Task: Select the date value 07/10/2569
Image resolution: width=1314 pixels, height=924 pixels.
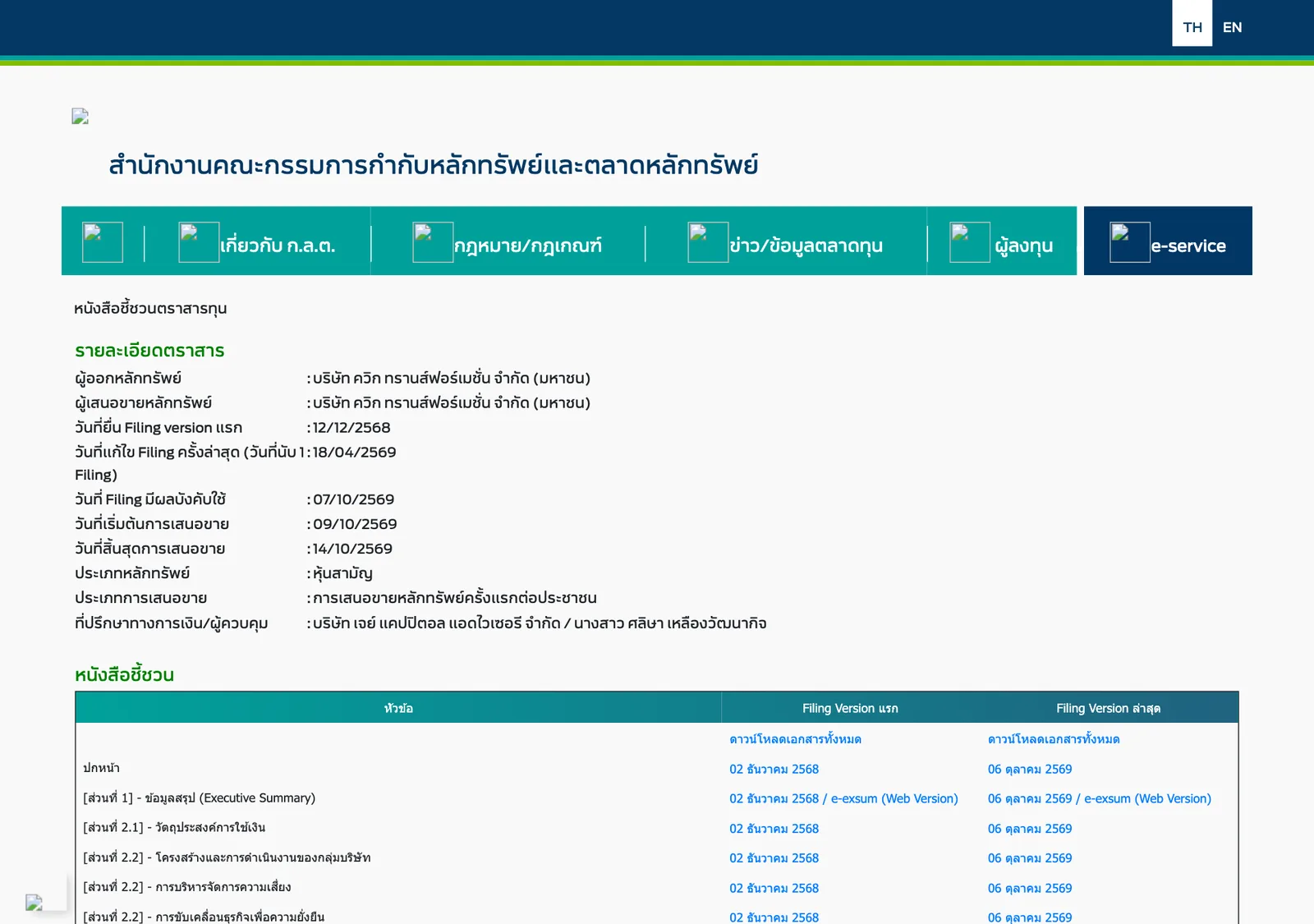Action: tap(353, 499)
